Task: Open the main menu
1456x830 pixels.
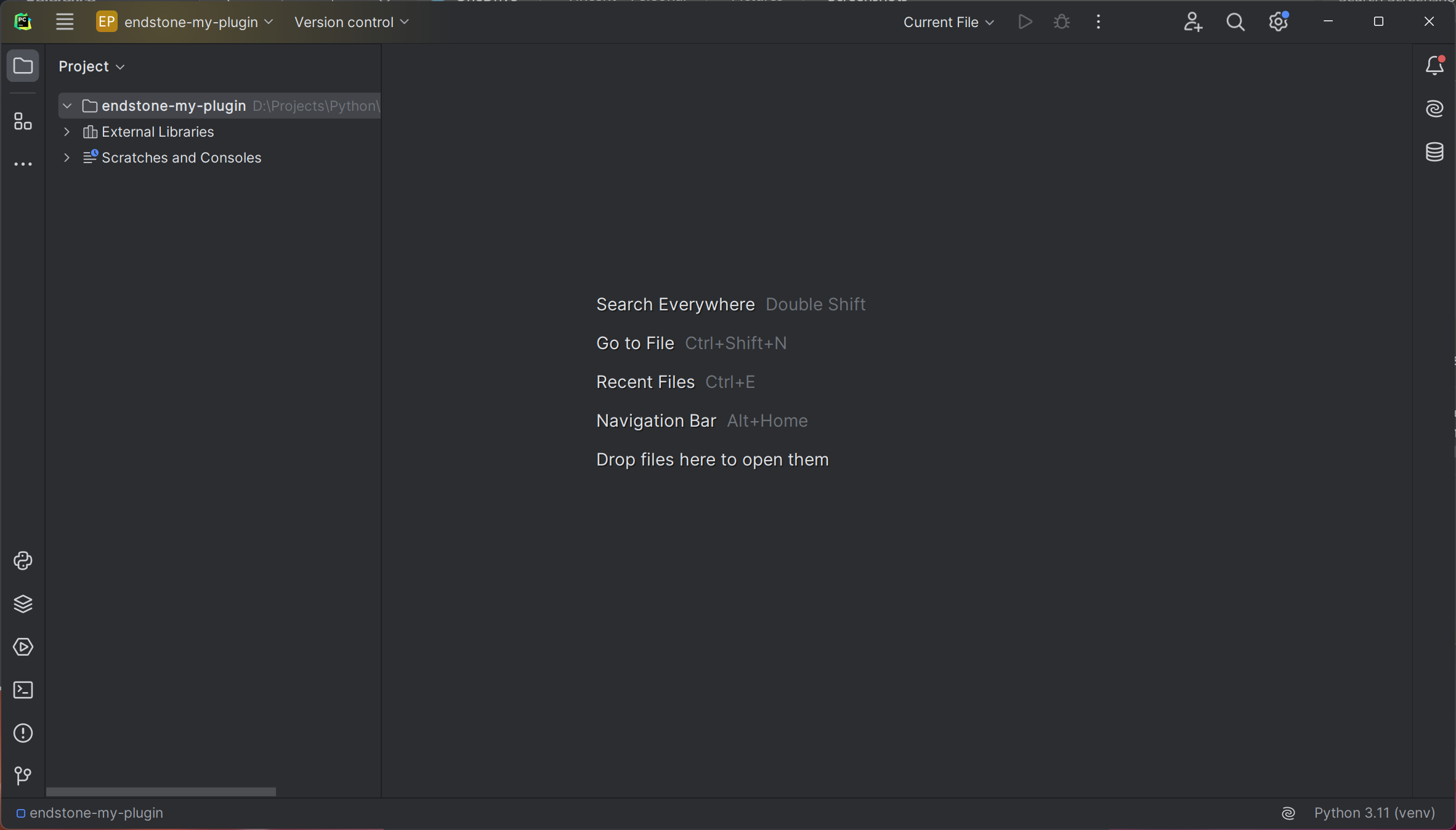Action: click(64, 22)
